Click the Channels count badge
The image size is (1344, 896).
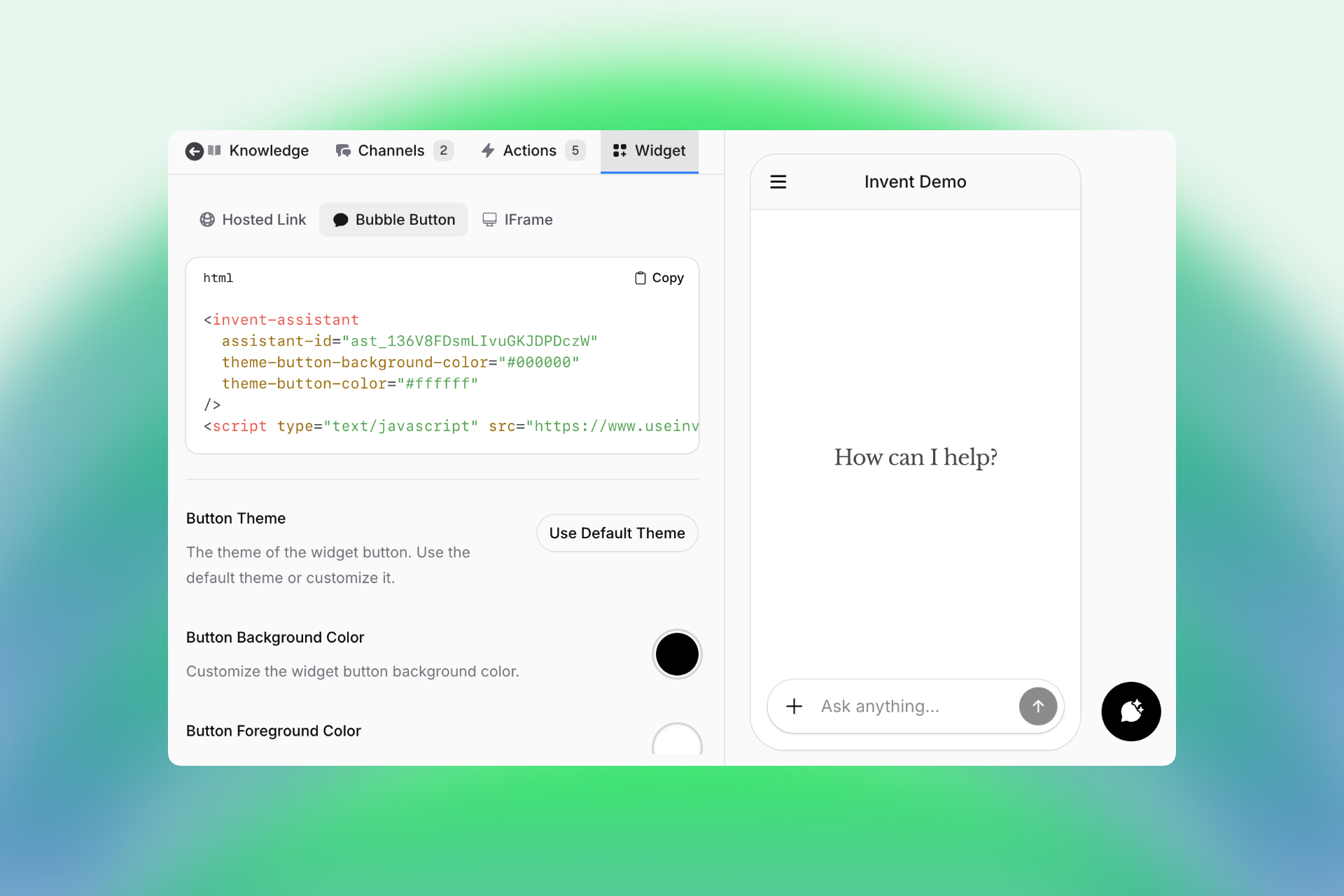pos(443,151)
